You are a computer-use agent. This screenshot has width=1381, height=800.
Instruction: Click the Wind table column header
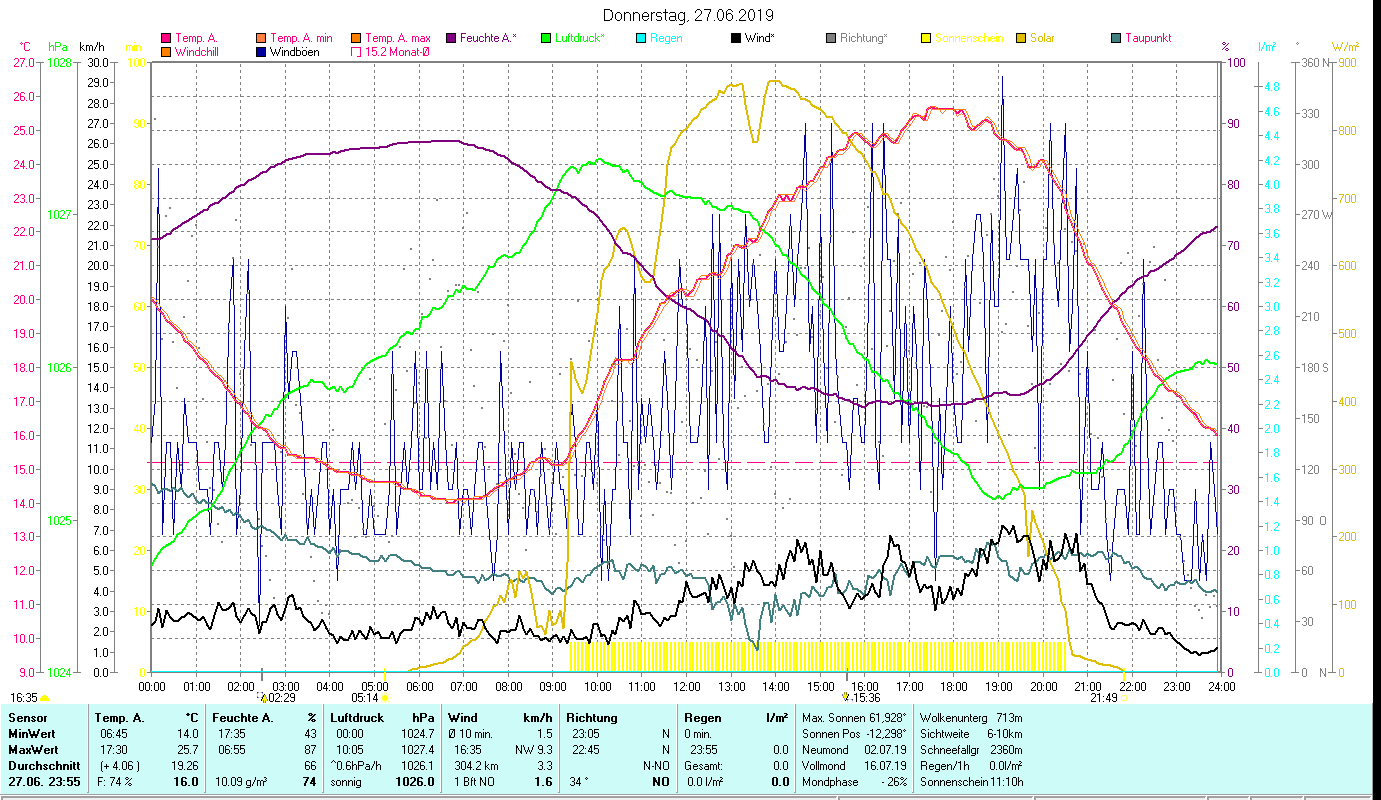pyautogui.click(x=463, y=718)
